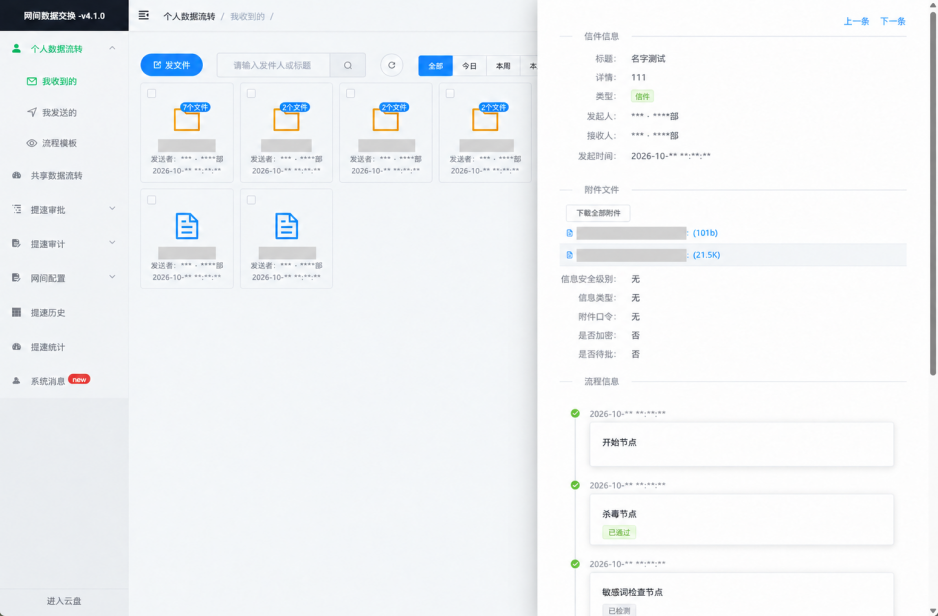Focus the 请输入发件人或标题 search field
The height and width of the screenshot is (616, 938).
(273, 65)
